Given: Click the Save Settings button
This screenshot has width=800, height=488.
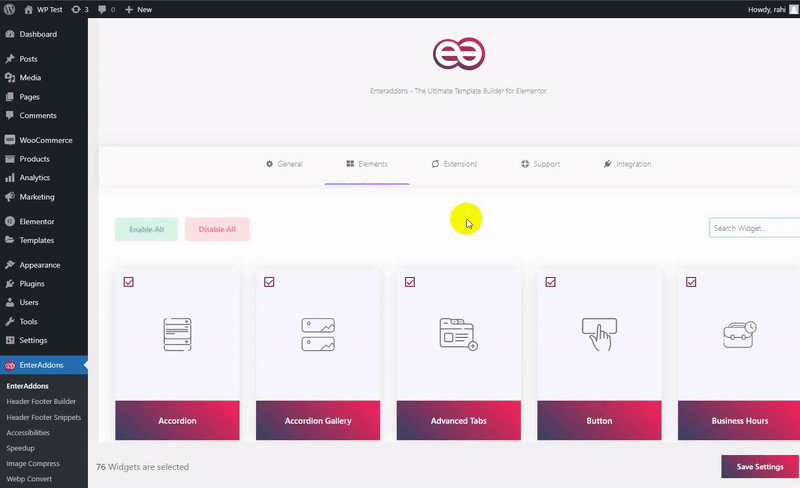Looking at the screenshot, I should (x=759, y=467).
